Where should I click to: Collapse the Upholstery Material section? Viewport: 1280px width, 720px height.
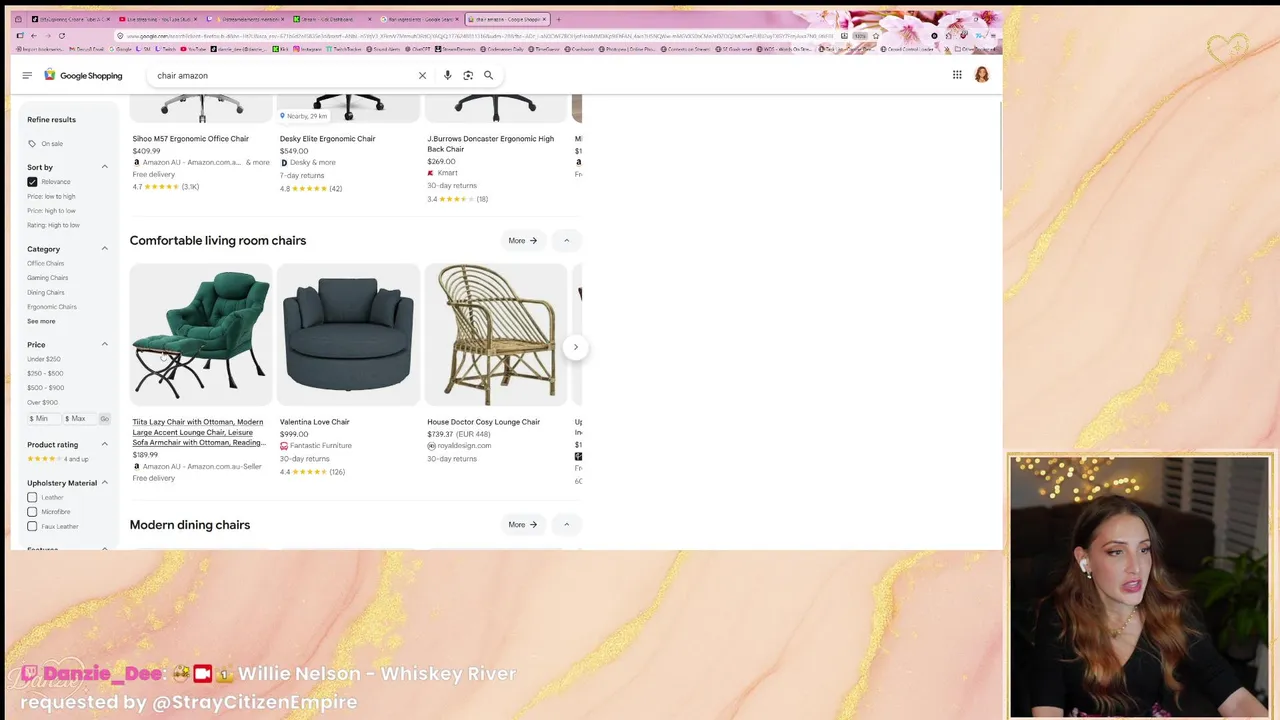coord(104,483)
